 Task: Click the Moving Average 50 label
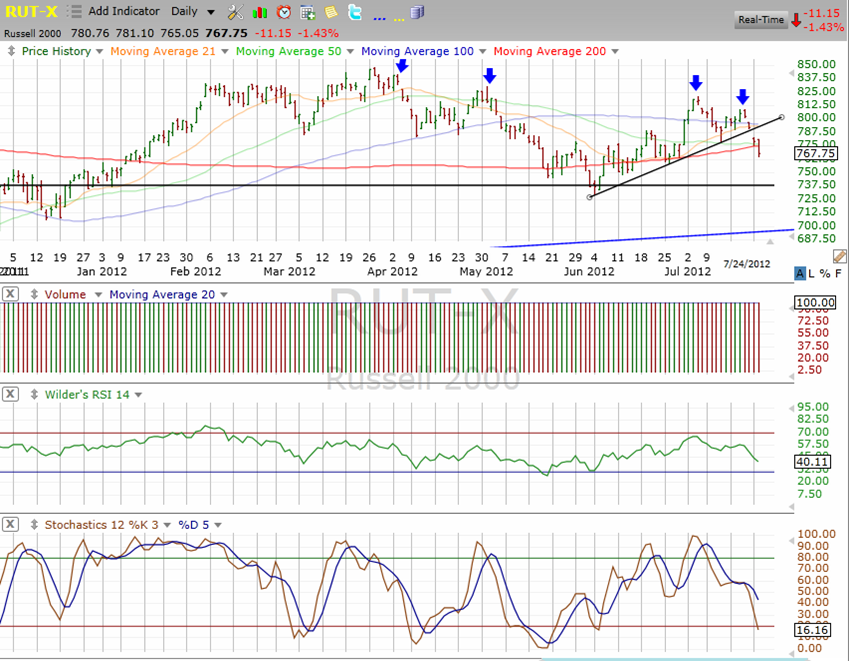289,51
